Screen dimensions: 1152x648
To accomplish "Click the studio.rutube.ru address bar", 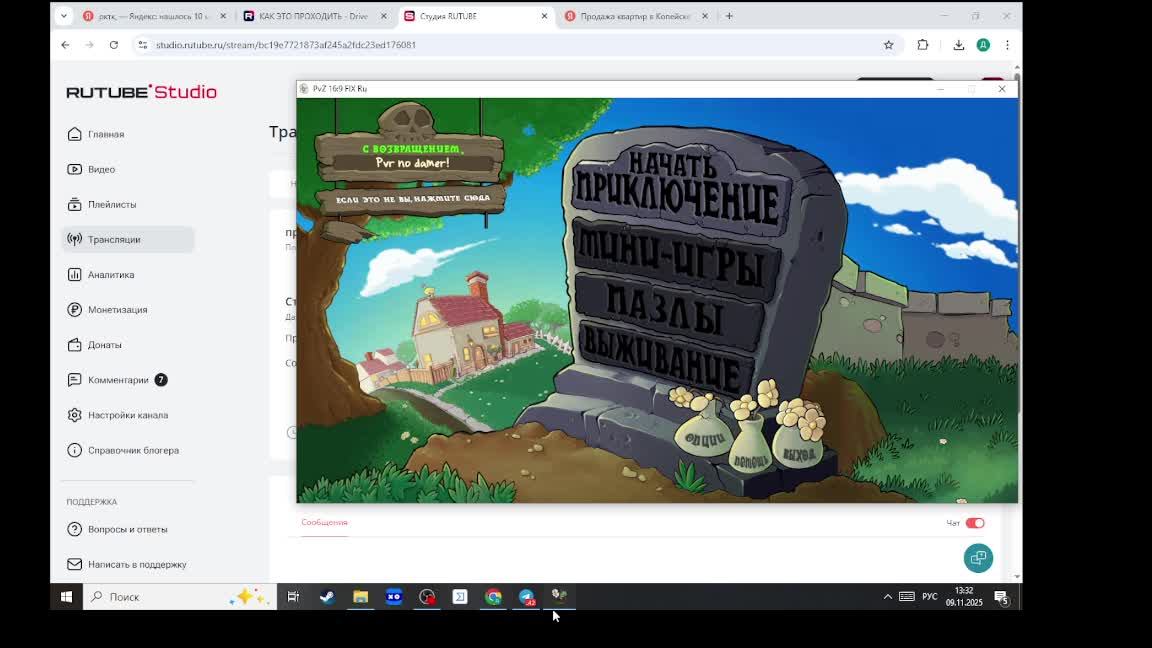I will 514,45.
